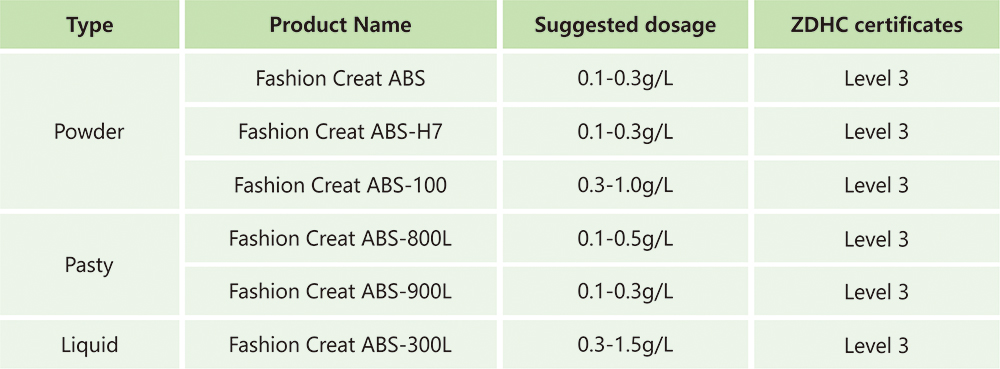The height and width of the screenshot is (369, 1000).
Task: Select the Product Name column header
Action: point(341,25)
